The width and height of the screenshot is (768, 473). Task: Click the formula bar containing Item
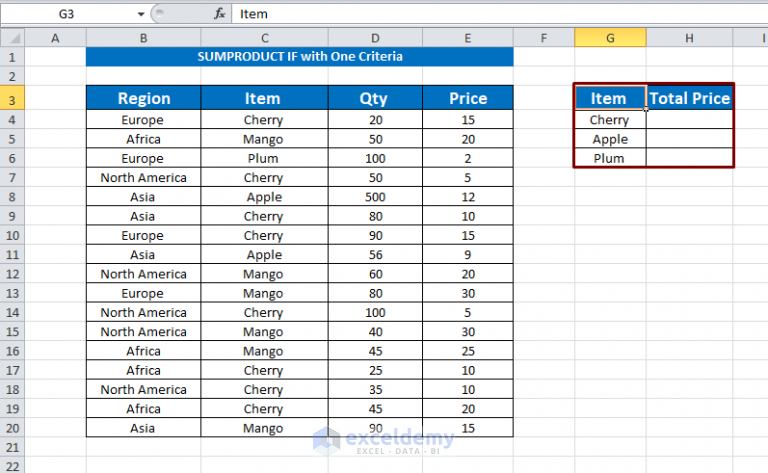coord(500,14)
